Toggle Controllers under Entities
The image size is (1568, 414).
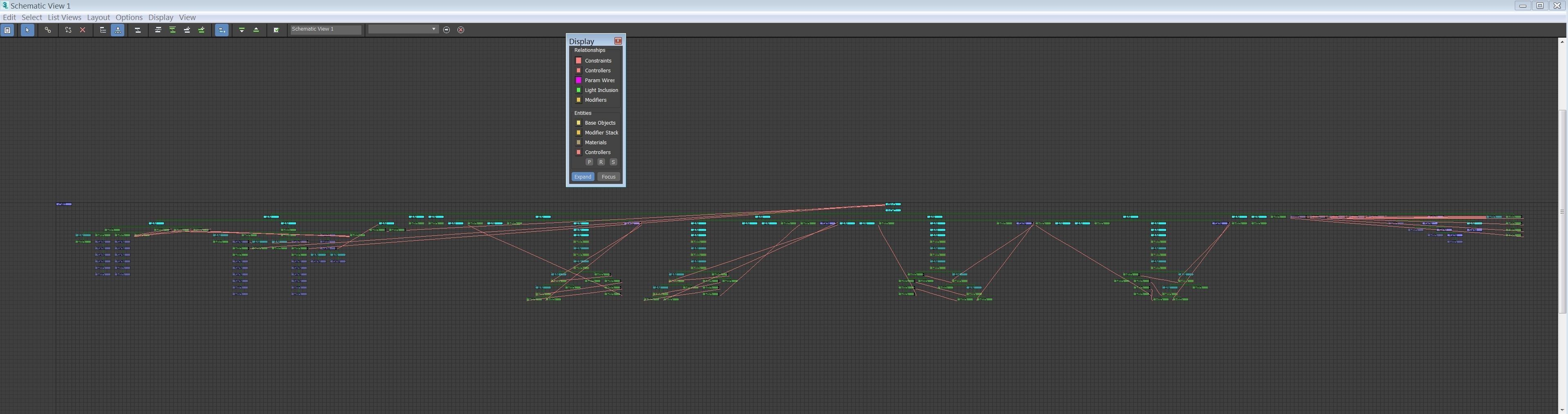[579, 152]
